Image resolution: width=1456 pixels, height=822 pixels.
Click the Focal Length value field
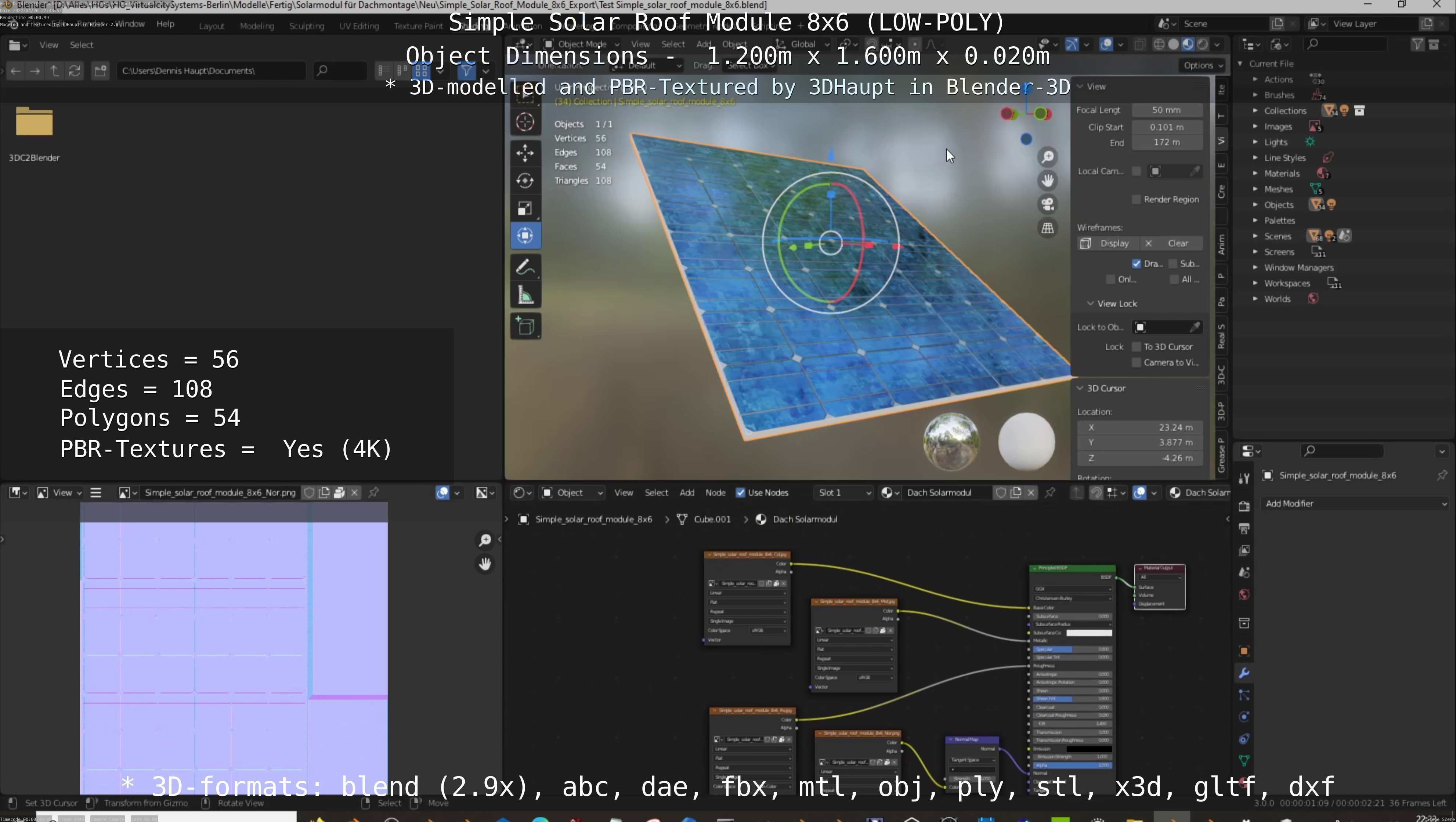coord(1166,110)
